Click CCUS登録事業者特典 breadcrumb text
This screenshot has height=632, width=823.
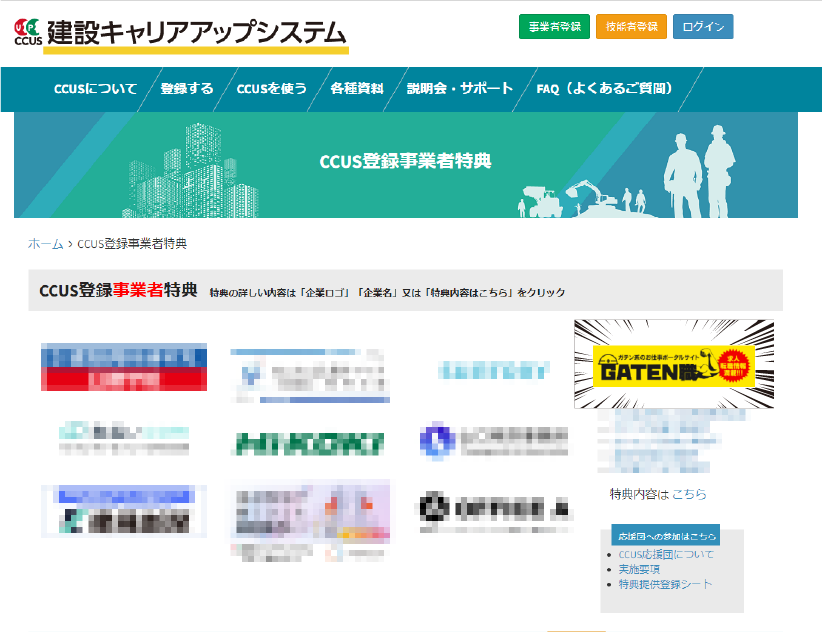point(132,244)
